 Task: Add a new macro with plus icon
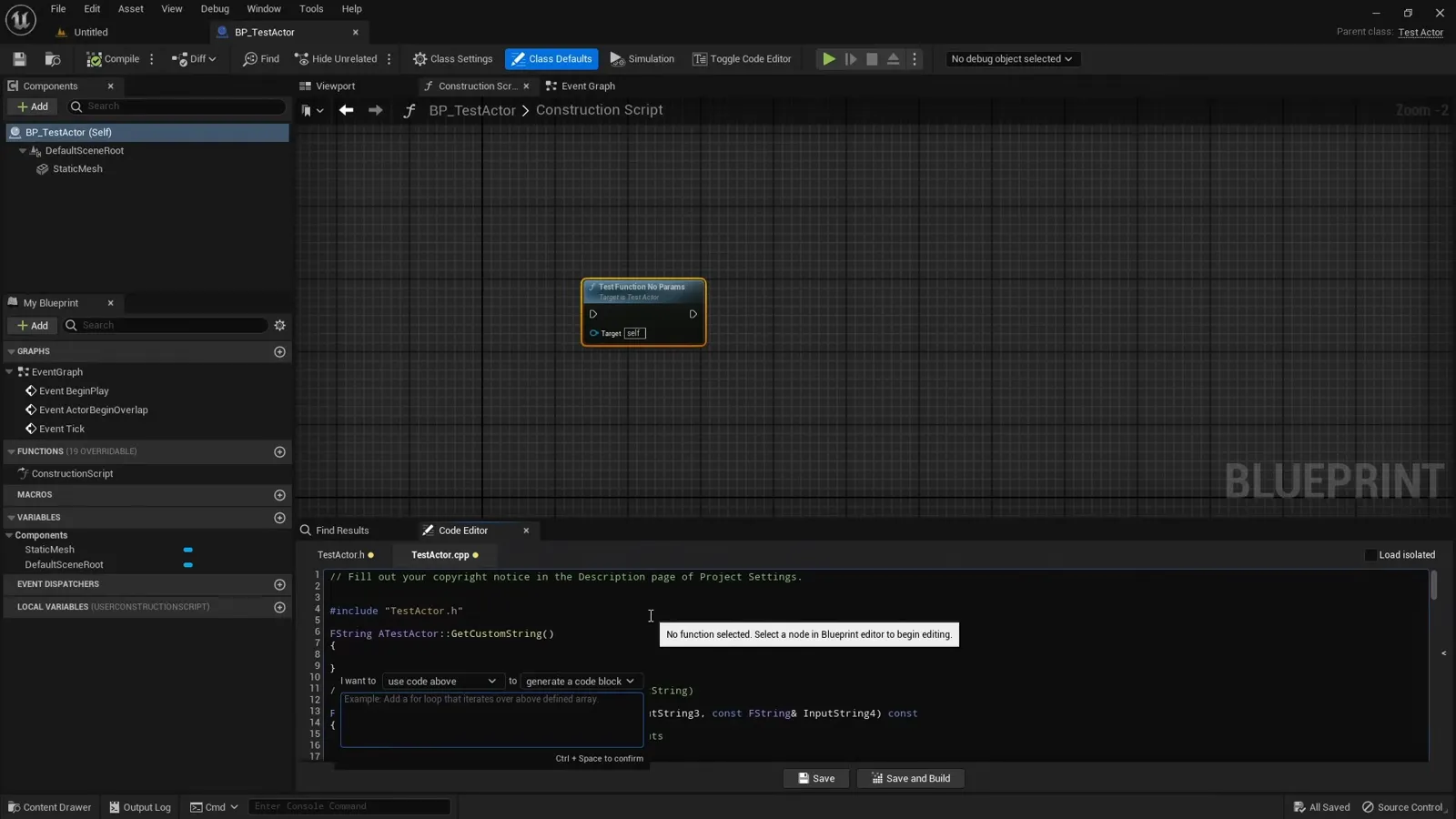point(279,495)
